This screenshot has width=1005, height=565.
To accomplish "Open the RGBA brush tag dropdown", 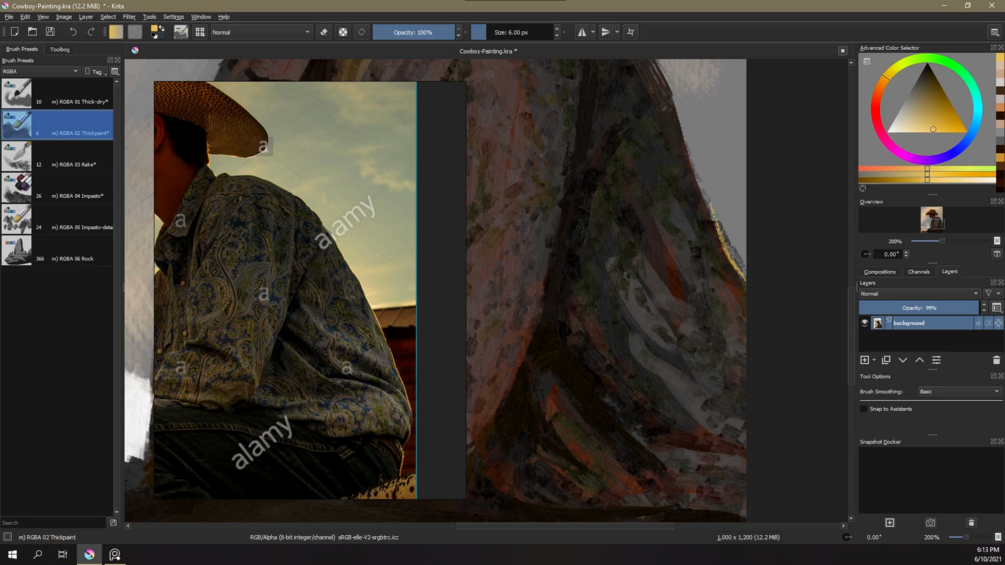I will tap(40, 71).
